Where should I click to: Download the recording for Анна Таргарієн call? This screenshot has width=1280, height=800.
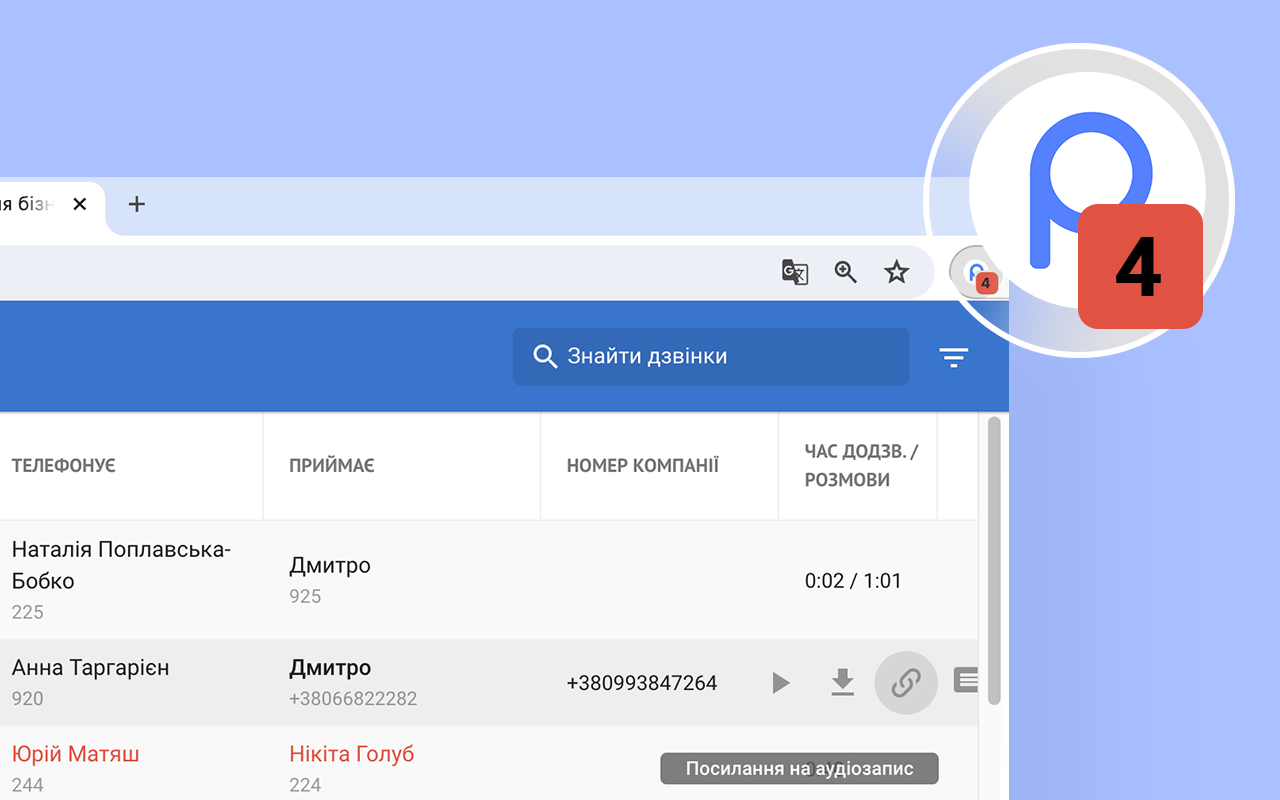843,683
